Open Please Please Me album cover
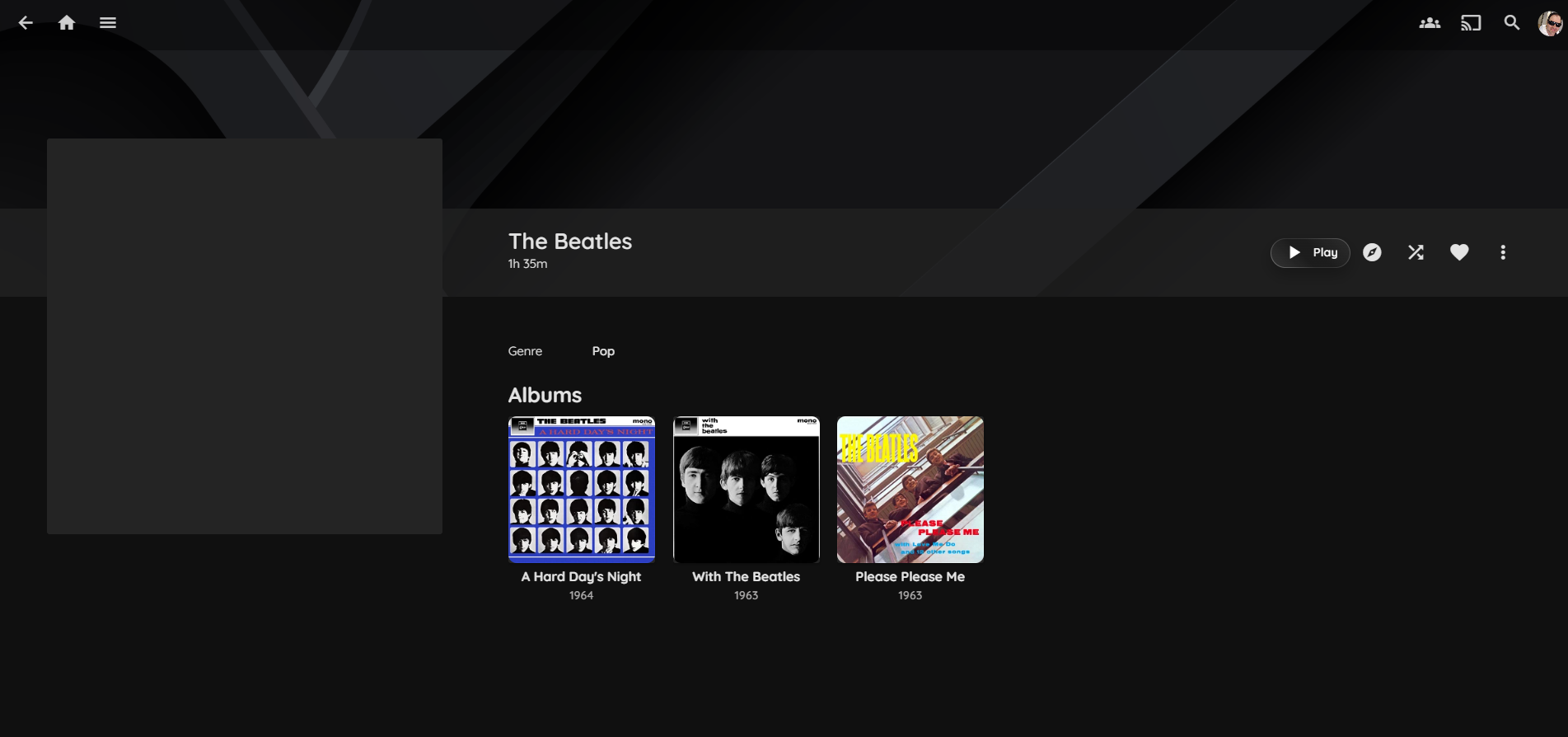The height and width of the screenshot is (737, 1568). tap(910, 490)
